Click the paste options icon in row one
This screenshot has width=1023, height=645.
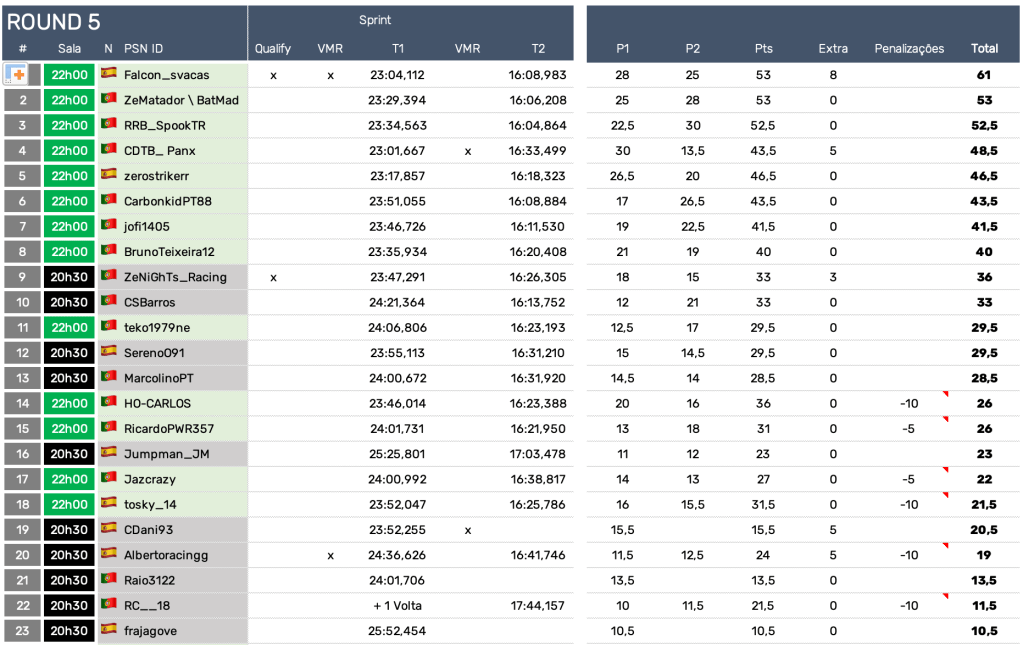(16, 75)
